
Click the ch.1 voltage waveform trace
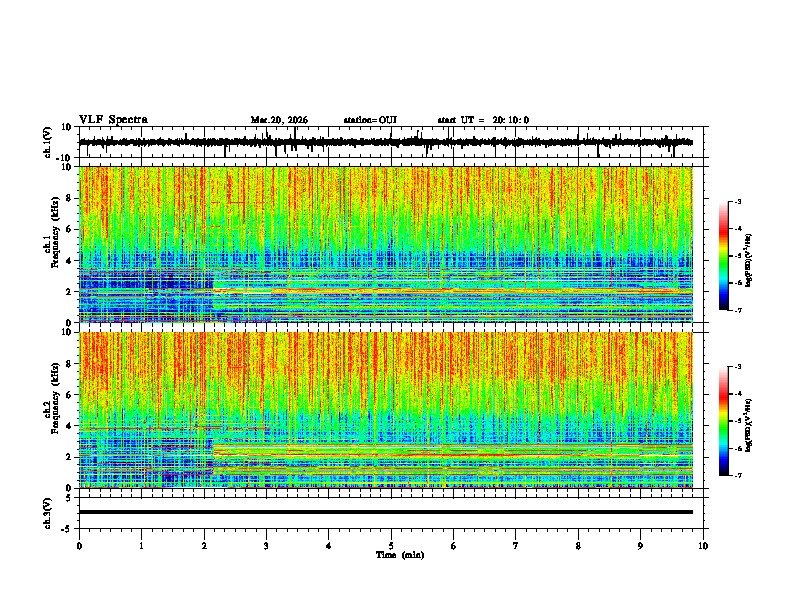tap(385, 142)
